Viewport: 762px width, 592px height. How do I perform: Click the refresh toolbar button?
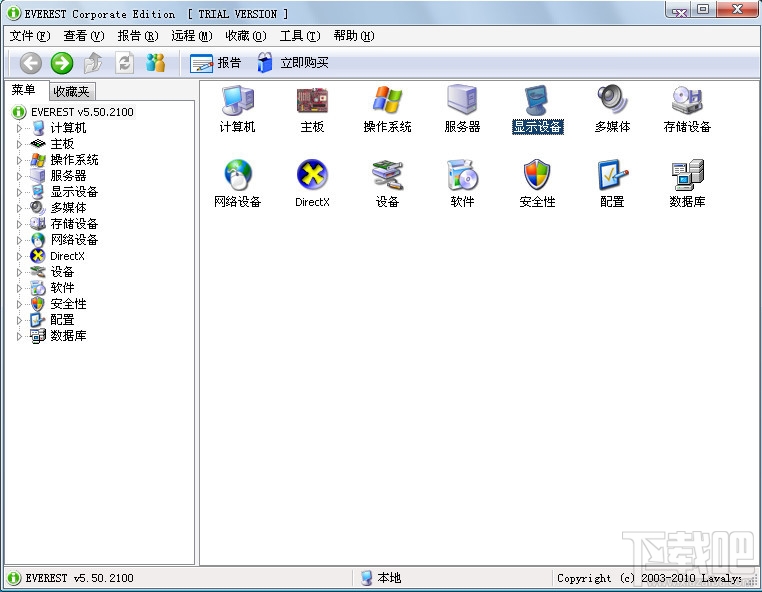(x=124, y=63)
